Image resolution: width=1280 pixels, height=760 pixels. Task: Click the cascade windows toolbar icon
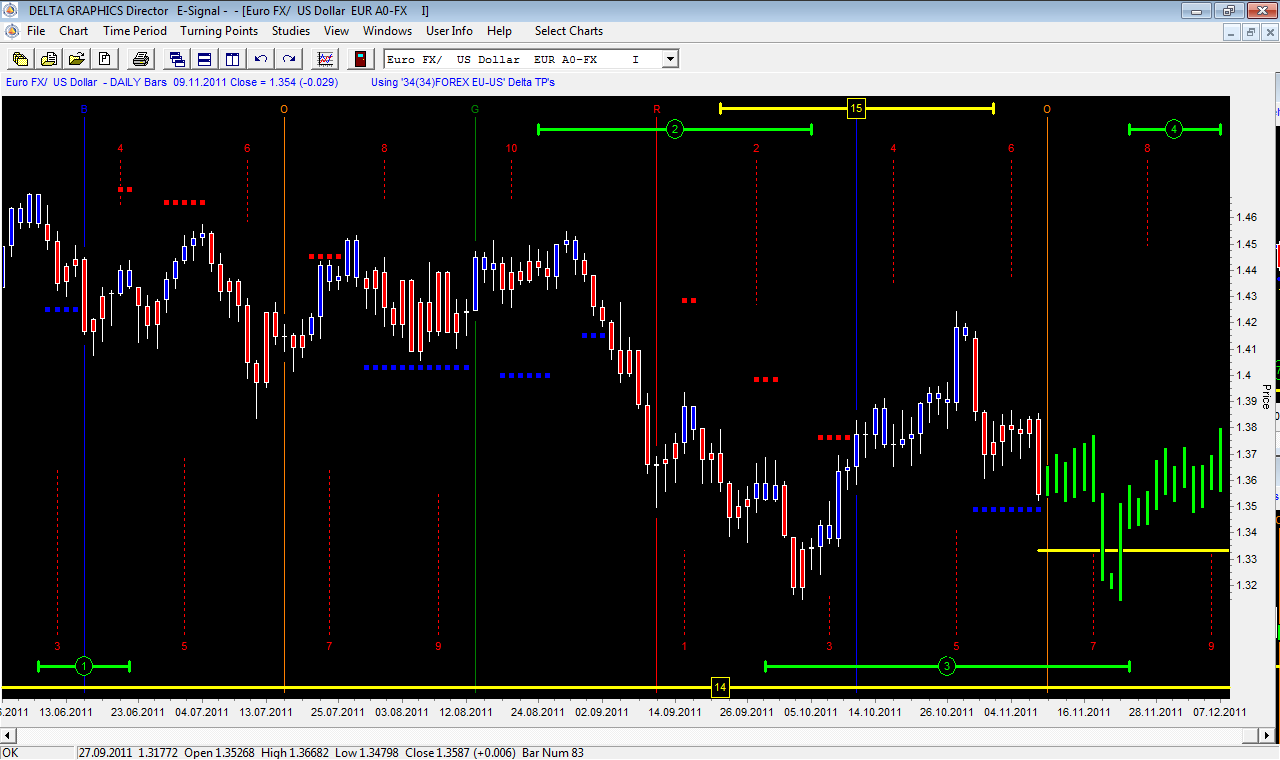point(177,59)
